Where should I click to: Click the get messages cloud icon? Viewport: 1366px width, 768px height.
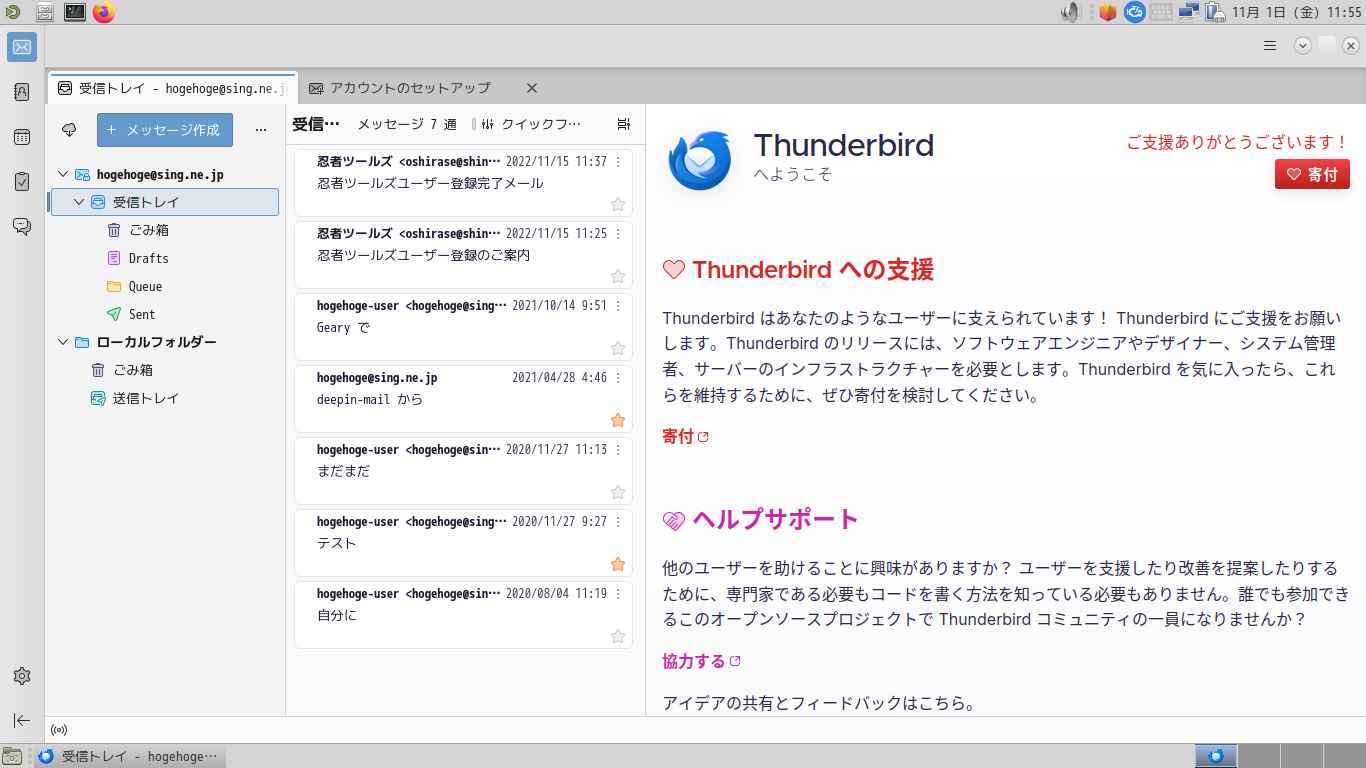(69, 130)
